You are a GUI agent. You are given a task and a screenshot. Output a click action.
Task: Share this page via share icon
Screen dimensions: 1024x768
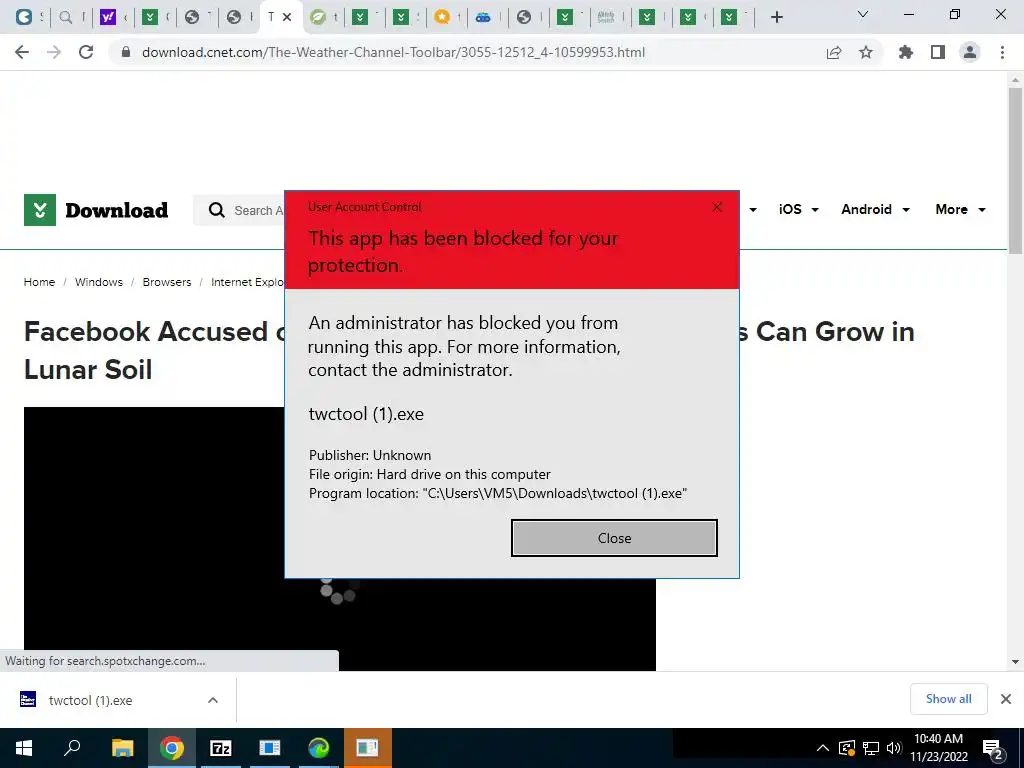click(834, 52)
